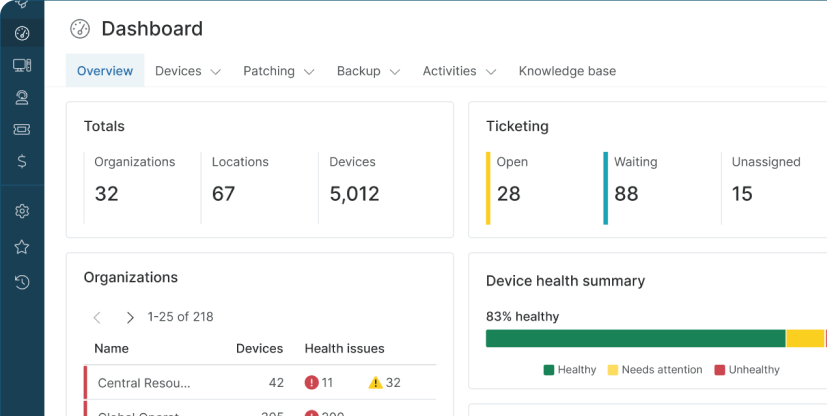Image resolution: width=827 pixels, height=416 pixels.
Task: Open the favorites star icon in sidebar
Action: click(22, 247)
